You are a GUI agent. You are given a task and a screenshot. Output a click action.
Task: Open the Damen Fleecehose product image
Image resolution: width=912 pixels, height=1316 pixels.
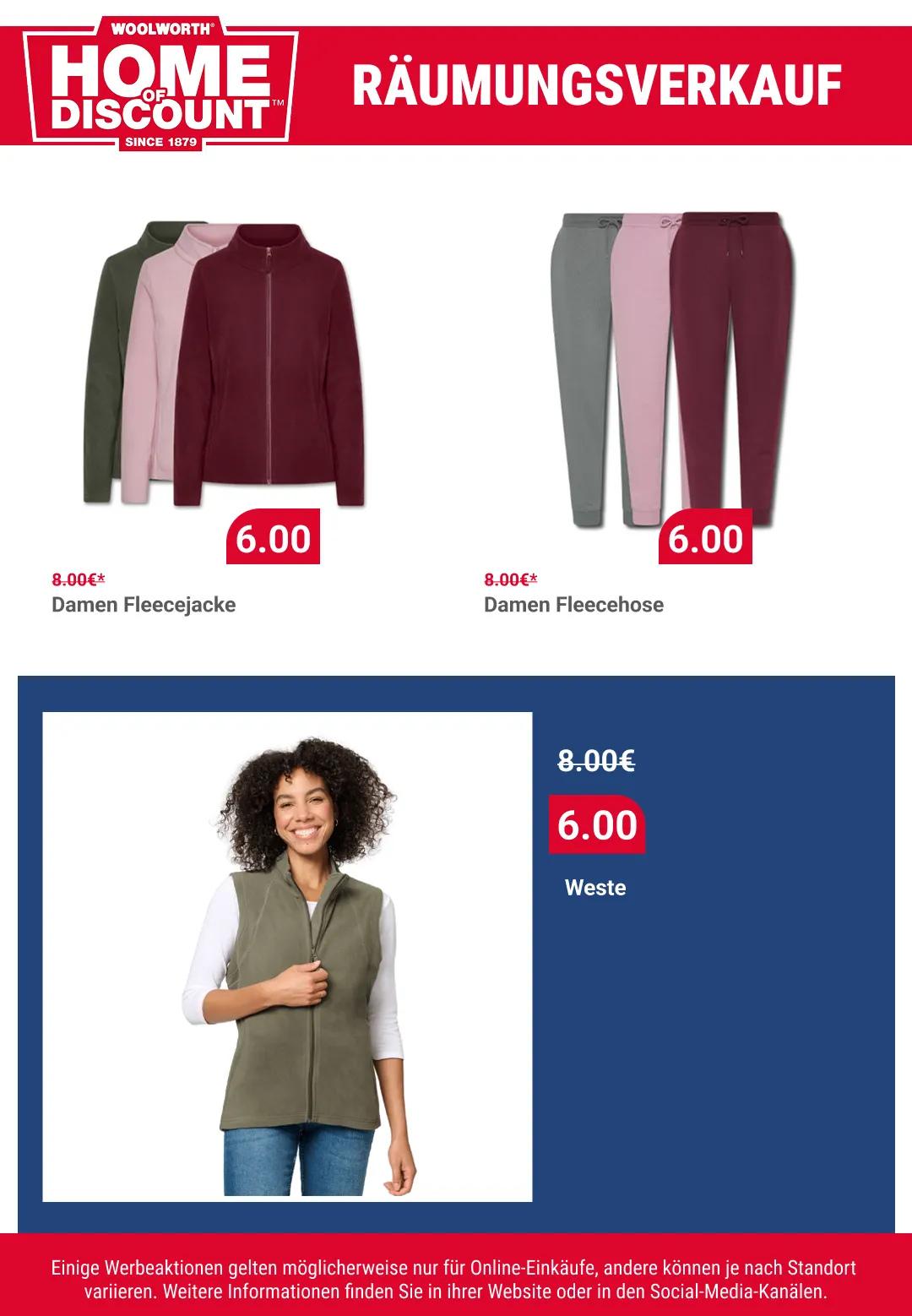[673, 369]
